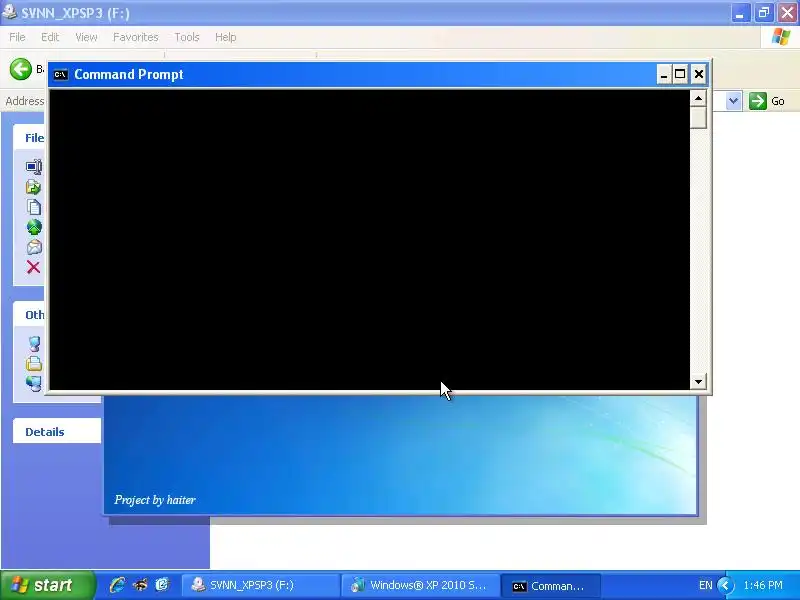The image size is (800, 600).
Task: Click the Copy this file icon in tasks pane
Action: pyautogui.click(x=34, y=207)
